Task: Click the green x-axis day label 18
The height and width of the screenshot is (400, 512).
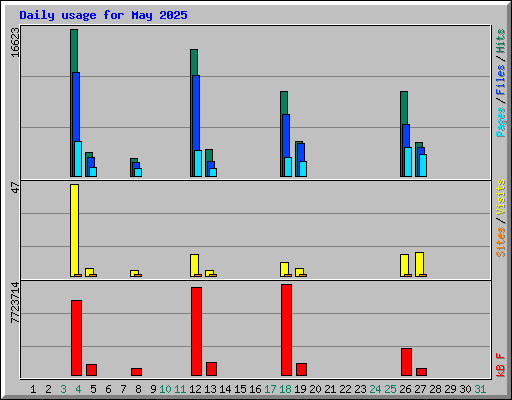Action: 285,389
